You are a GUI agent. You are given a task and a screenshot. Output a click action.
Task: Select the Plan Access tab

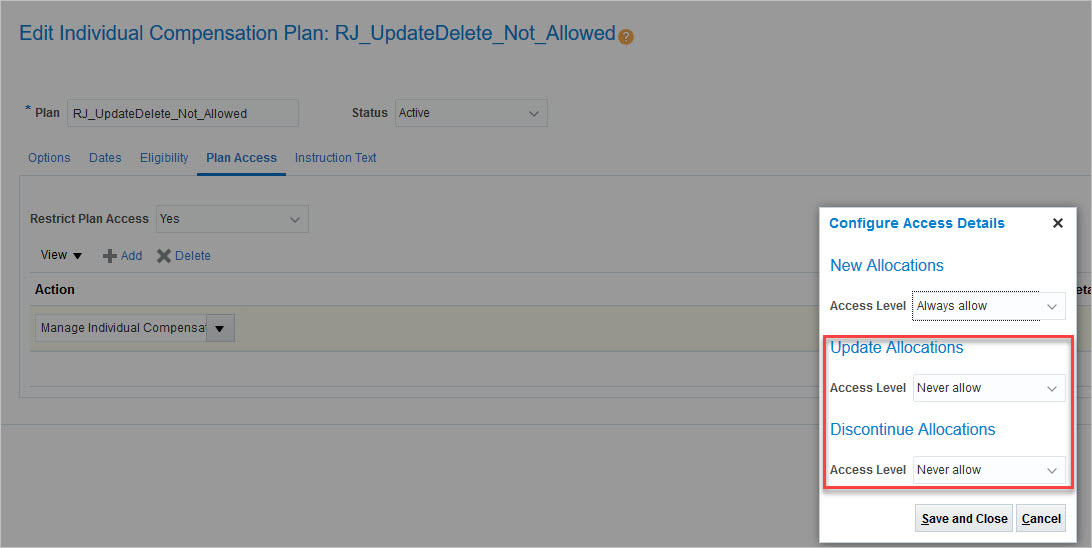click(241, 158)
